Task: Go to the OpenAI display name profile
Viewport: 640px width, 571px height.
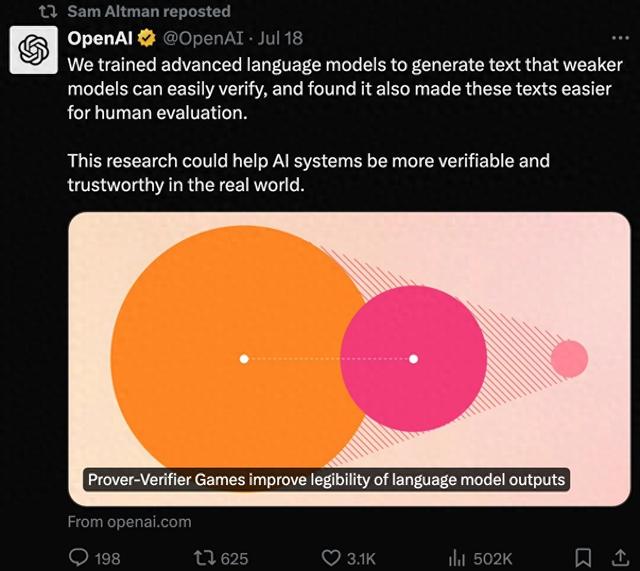Action: 100,38
